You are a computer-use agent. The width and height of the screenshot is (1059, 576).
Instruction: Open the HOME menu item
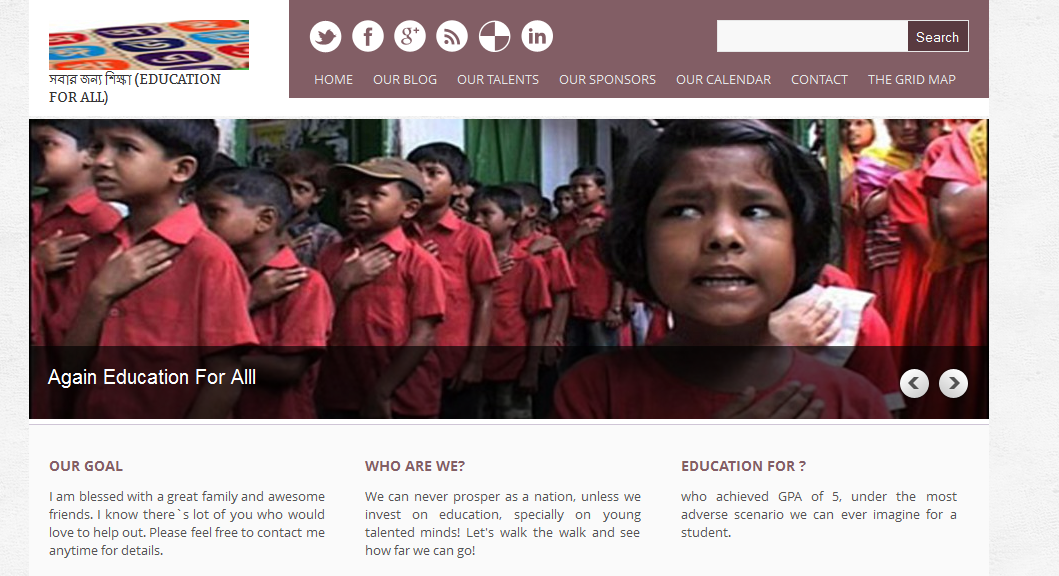[x=334, y=80]
